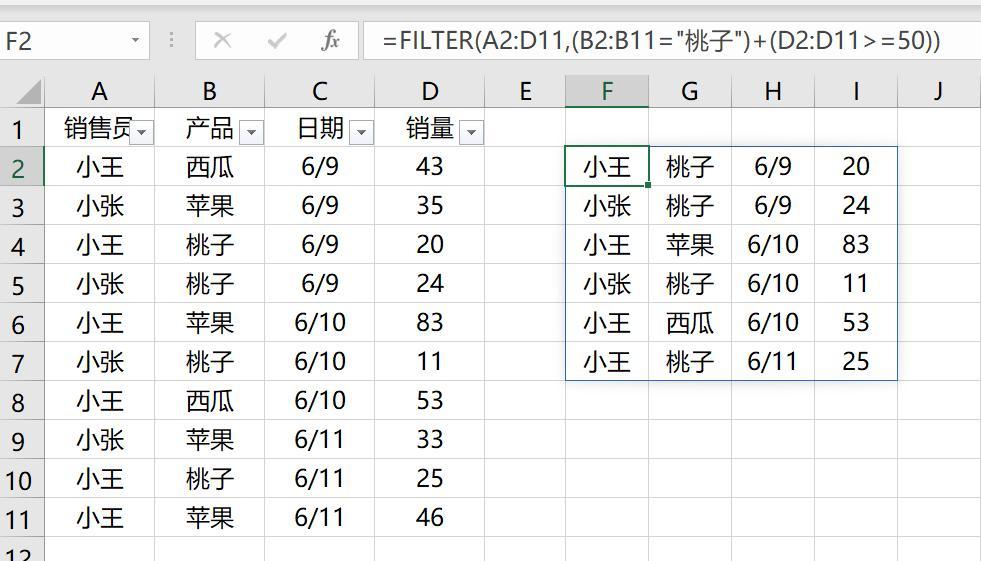Select cell I4 with value 83
This screenshot has width=981, height=561.
pyautogui.click(x=856, y=245)
